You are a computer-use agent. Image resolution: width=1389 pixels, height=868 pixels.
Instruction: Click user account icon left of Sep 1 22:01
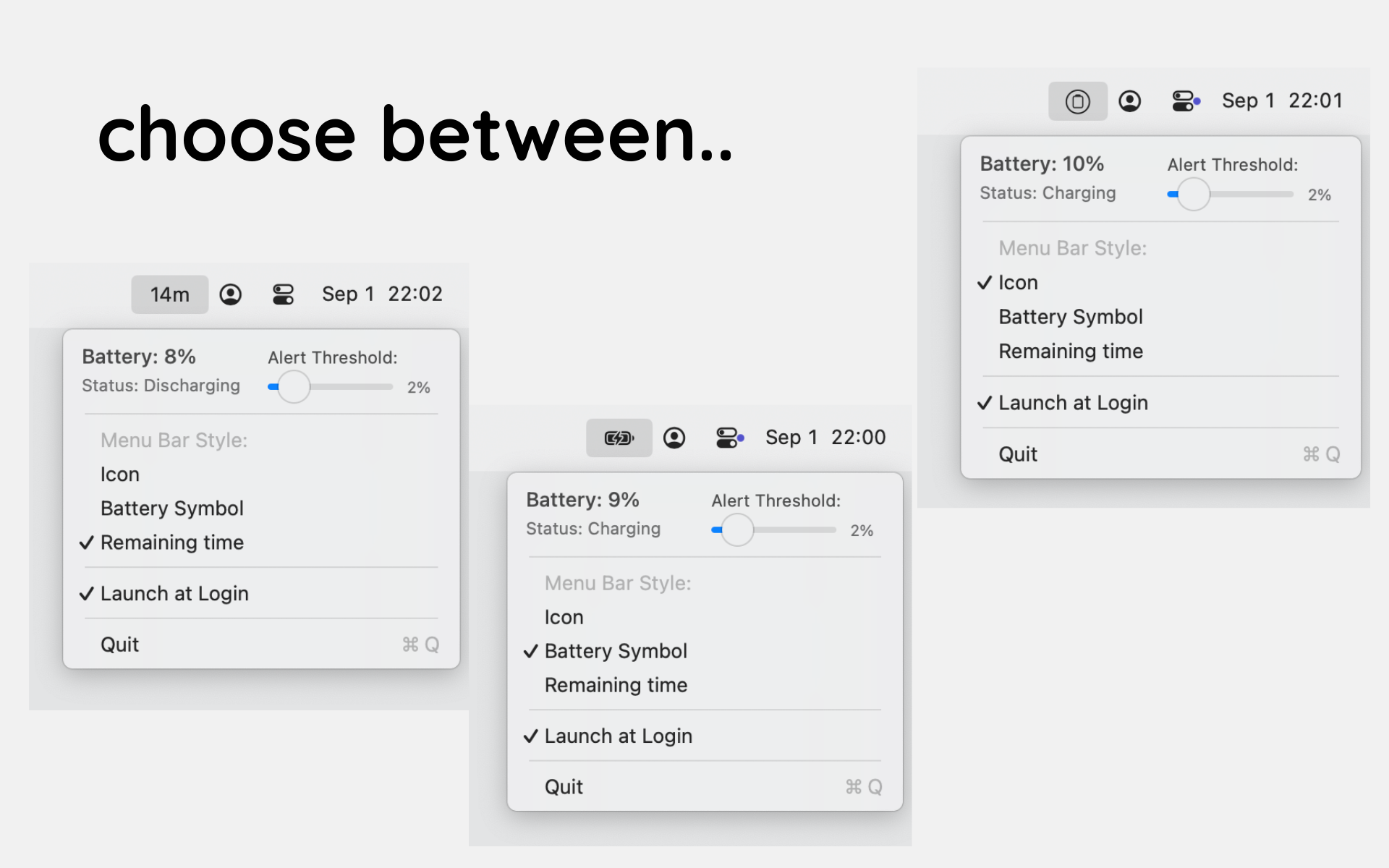coord(1129,101)
